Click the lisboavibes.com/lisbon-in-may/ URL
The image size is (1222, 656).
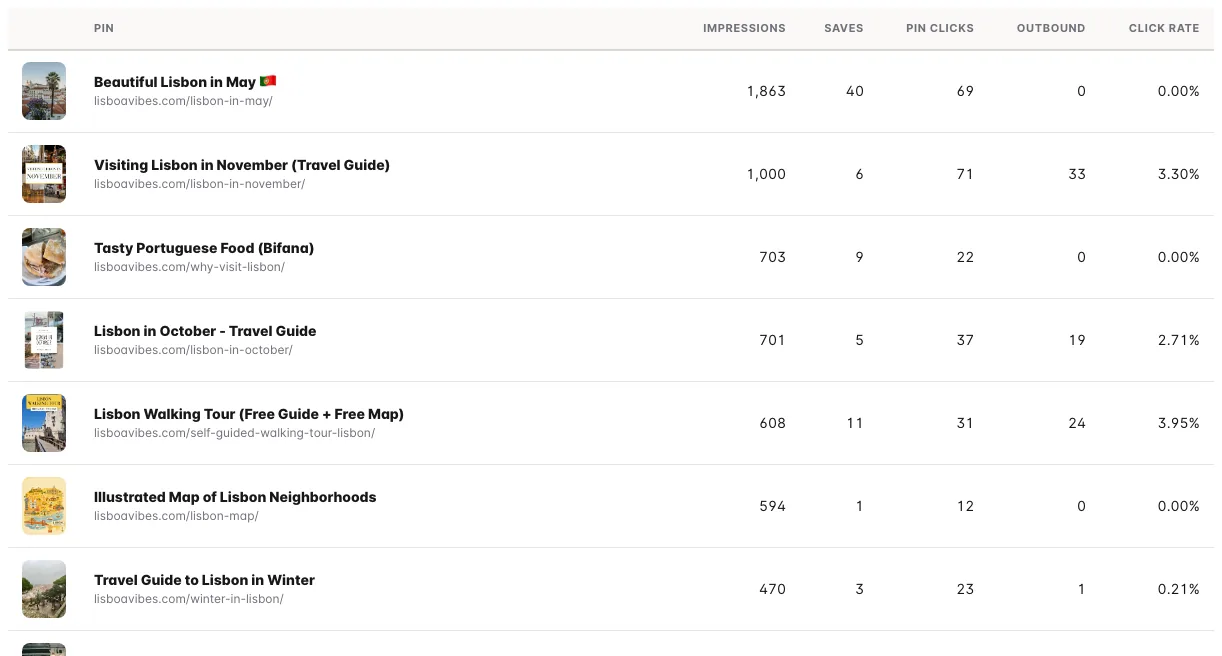coord(183,101)
